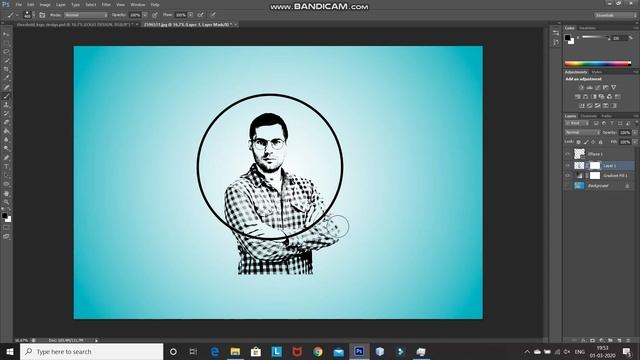Open the Windows Start menu
Image resolution: width=640 pixels, height=360 pixels.
pyautogui.click(x=10, y=351)
